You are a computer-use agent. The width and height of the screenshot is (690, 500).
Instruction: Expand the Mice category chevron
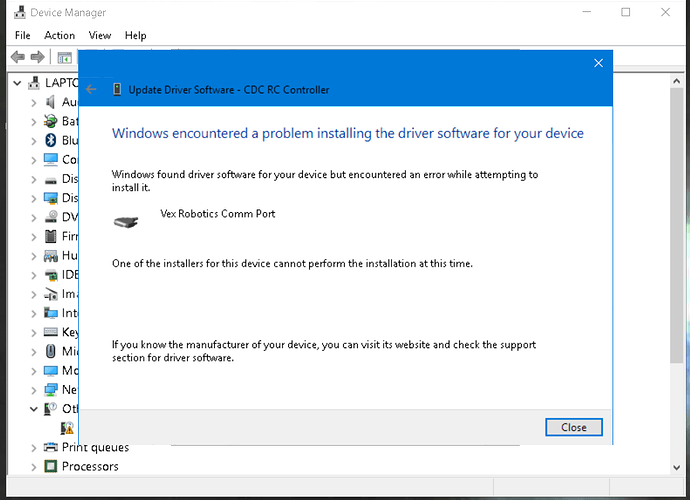pyautogui.click(x=34, y=352)
